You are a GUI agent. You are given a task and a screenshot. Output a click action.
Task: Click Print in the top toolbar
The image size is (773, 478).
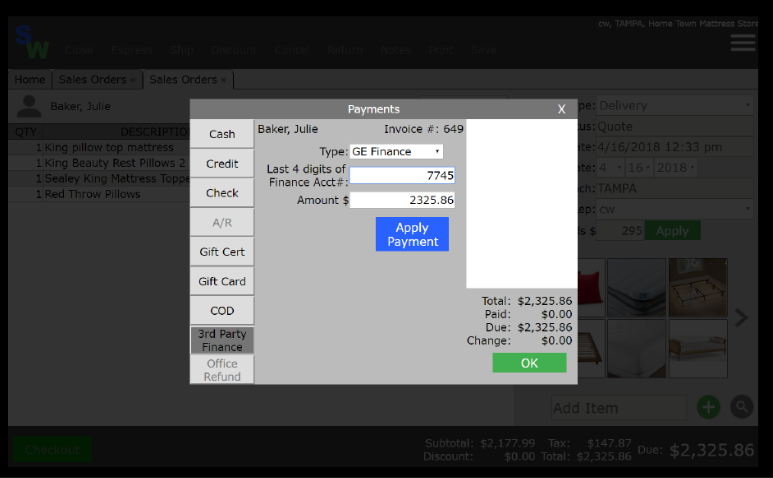(x=441, y=50)
